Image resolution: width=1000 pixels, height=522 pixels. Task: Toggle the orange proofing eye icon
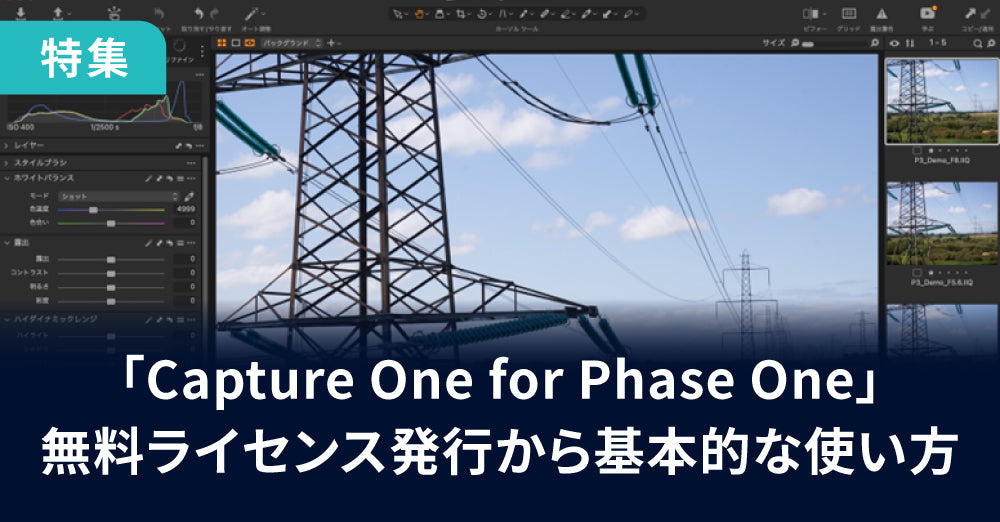click(250, 43)
